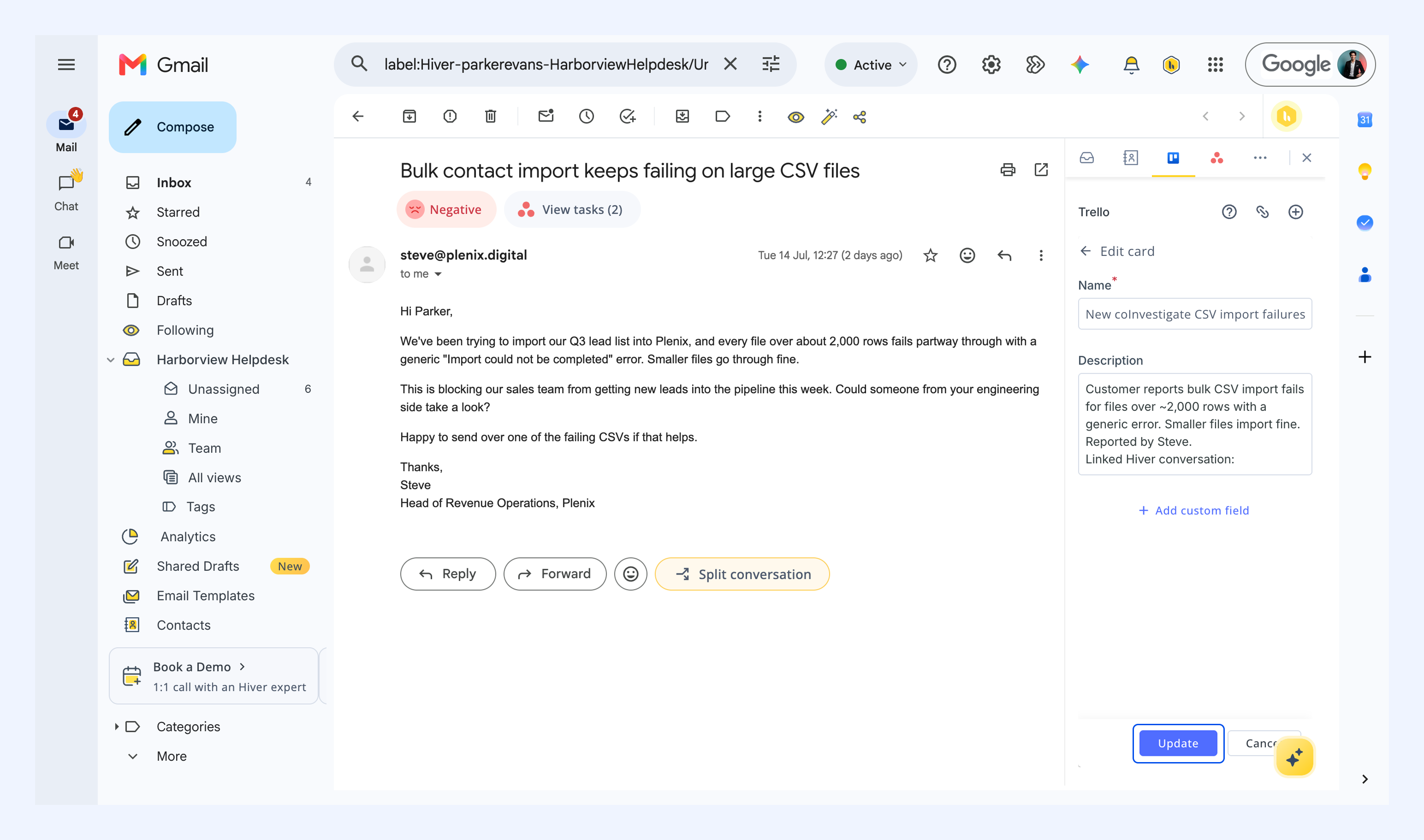Screen dimensions: 1424x840
Task: Mark conversation as unread
Action: click(x=545, y=116)
